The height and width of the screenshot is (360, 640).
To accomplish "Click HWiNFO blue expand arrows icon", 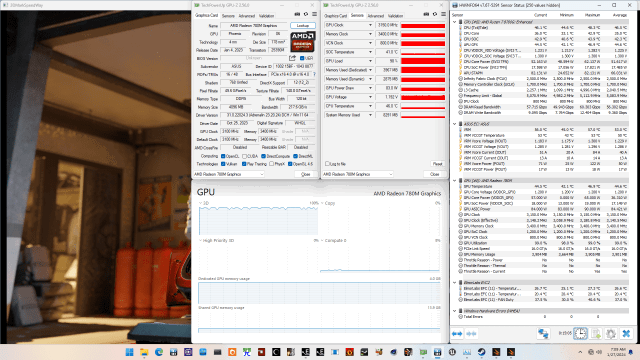I will [x=457, y=334].
